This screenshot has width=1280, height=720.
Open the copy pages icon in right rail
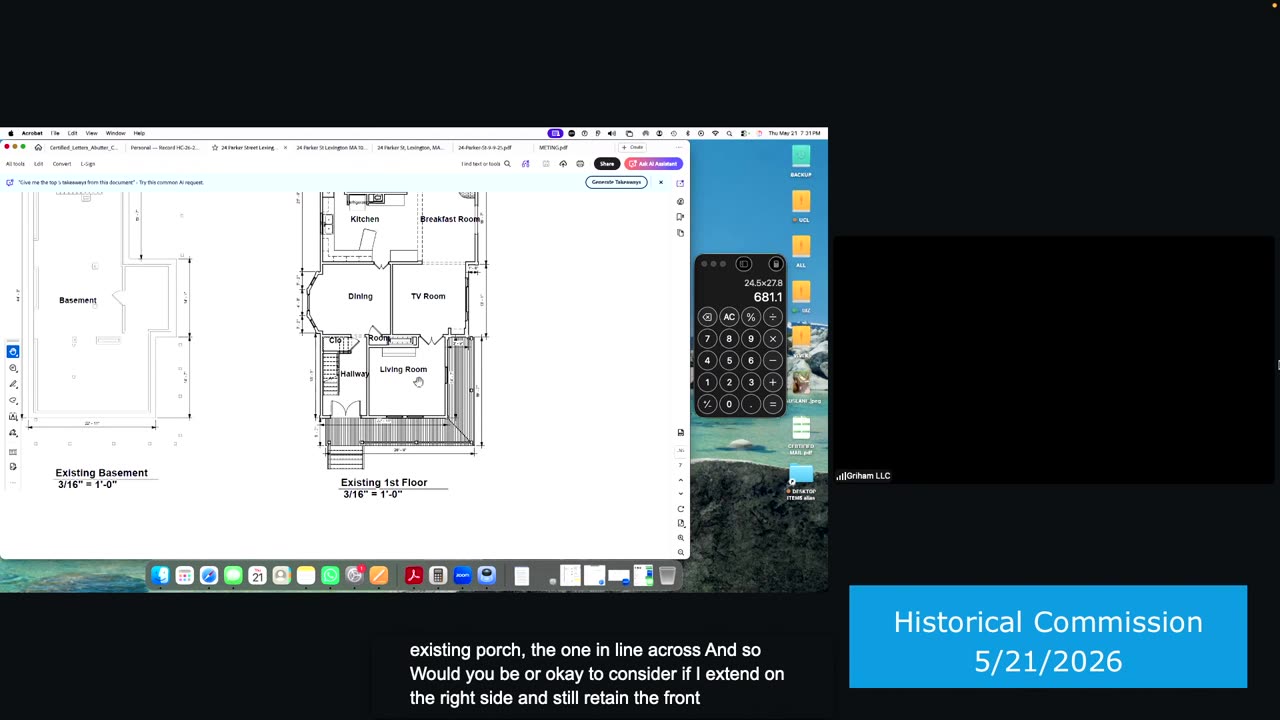pos(681,232)
